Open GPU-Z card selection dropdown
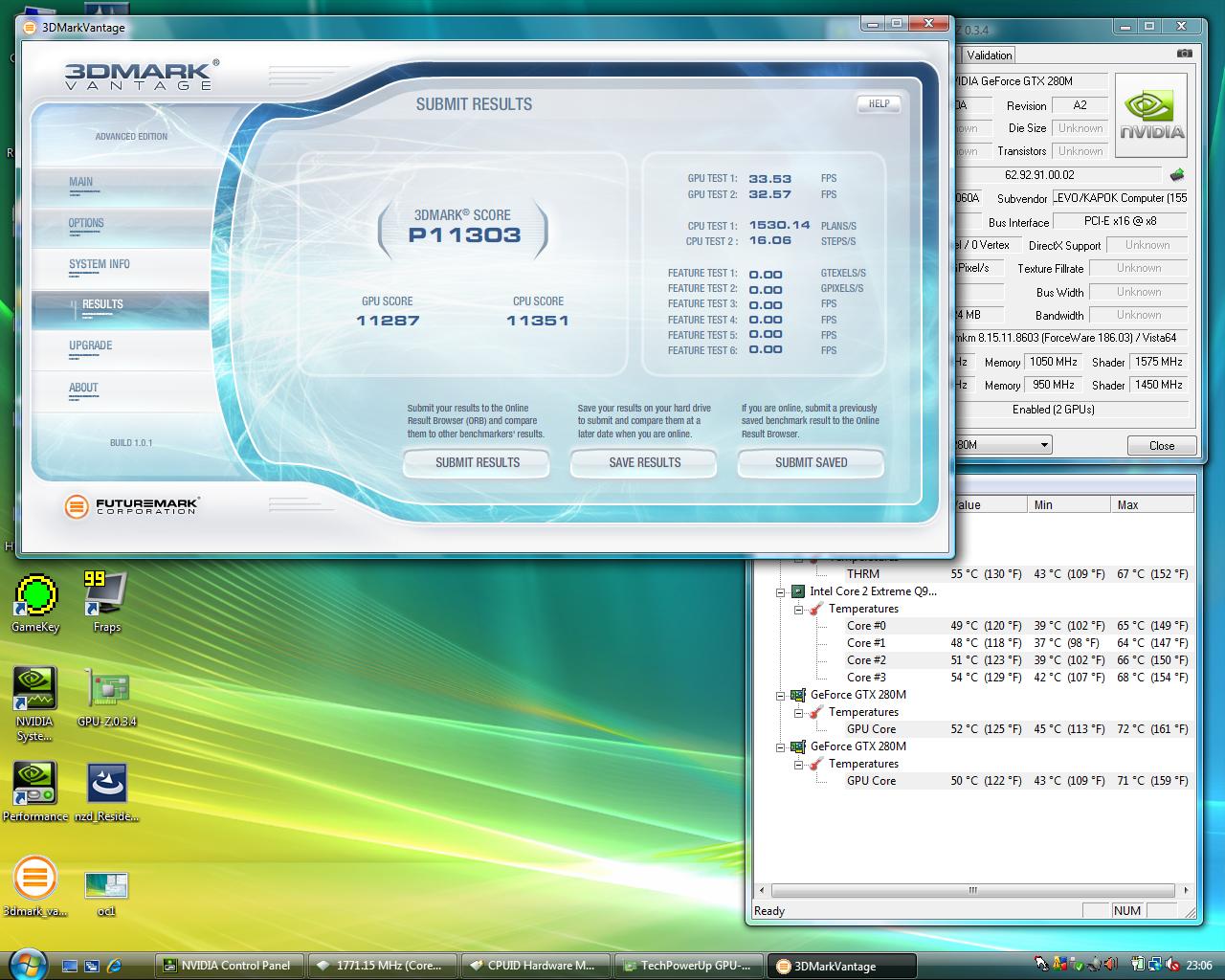 (1044, 445)
